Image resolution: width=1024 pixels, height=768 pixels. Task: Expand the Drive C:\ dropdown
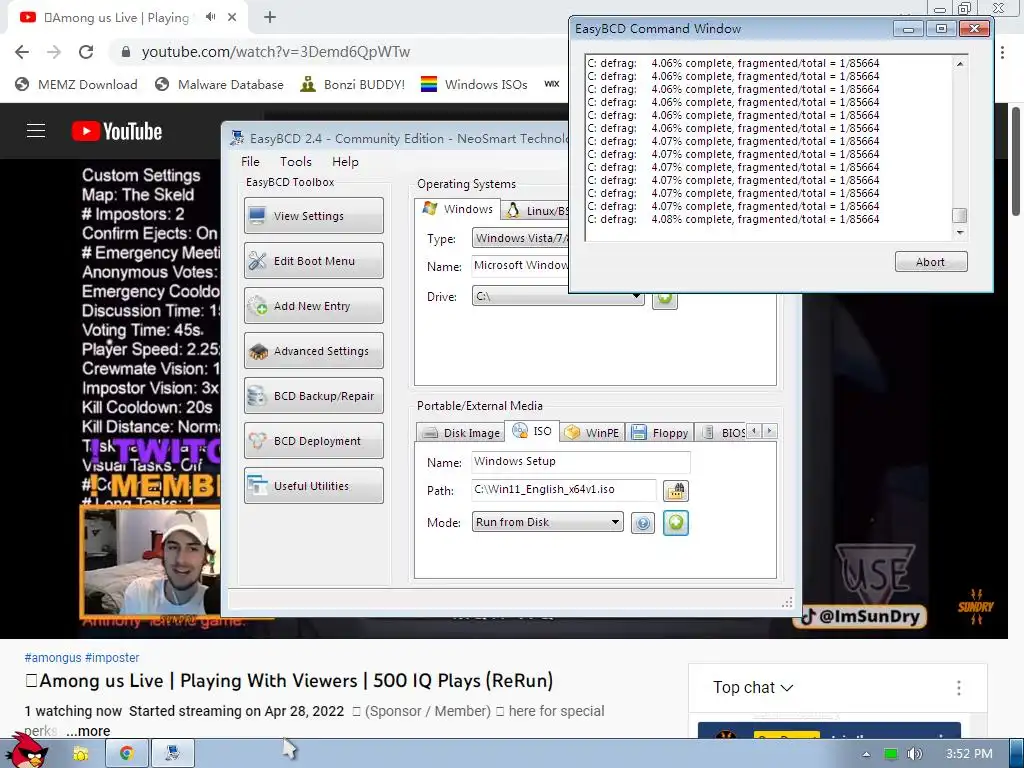(x=558, y=296)
